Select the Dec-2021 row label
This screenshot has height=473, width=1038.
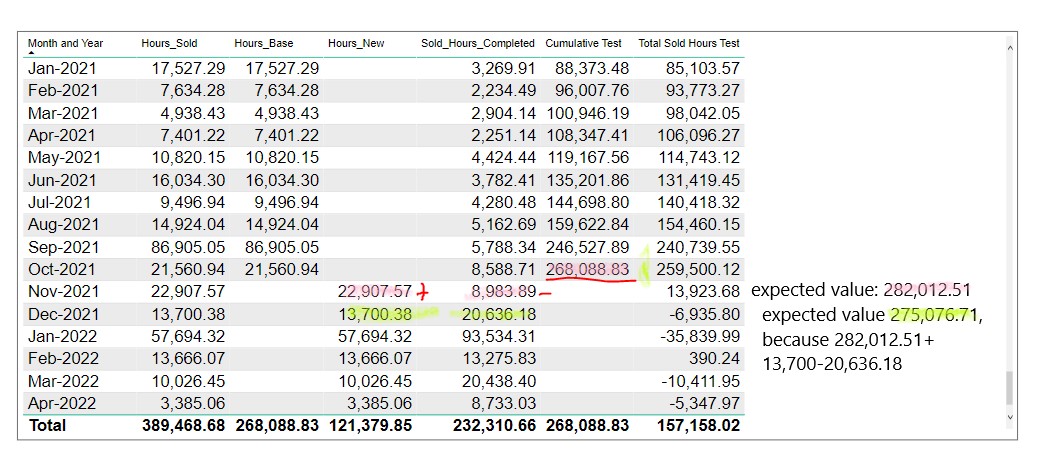[x=63, y=314]
